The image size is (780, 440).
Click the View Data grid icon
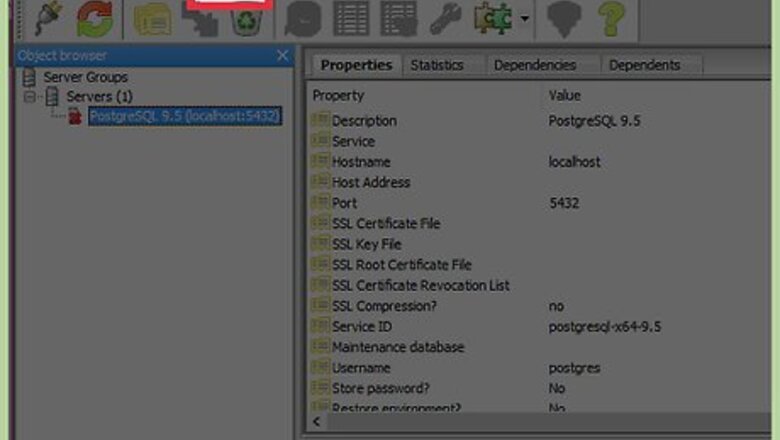tap(350, 18)
